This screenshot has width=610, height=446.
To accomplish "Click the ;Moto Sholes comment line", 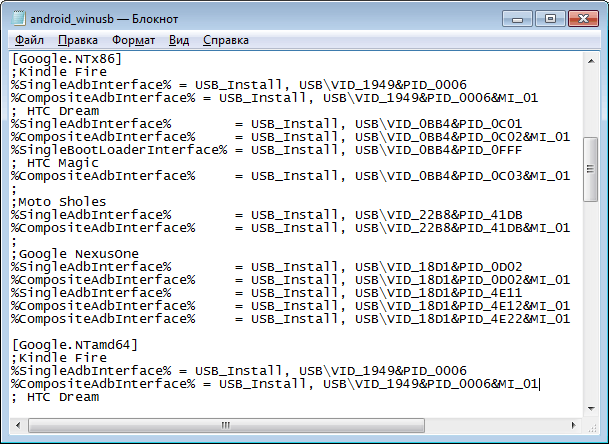I will (59, 202).
